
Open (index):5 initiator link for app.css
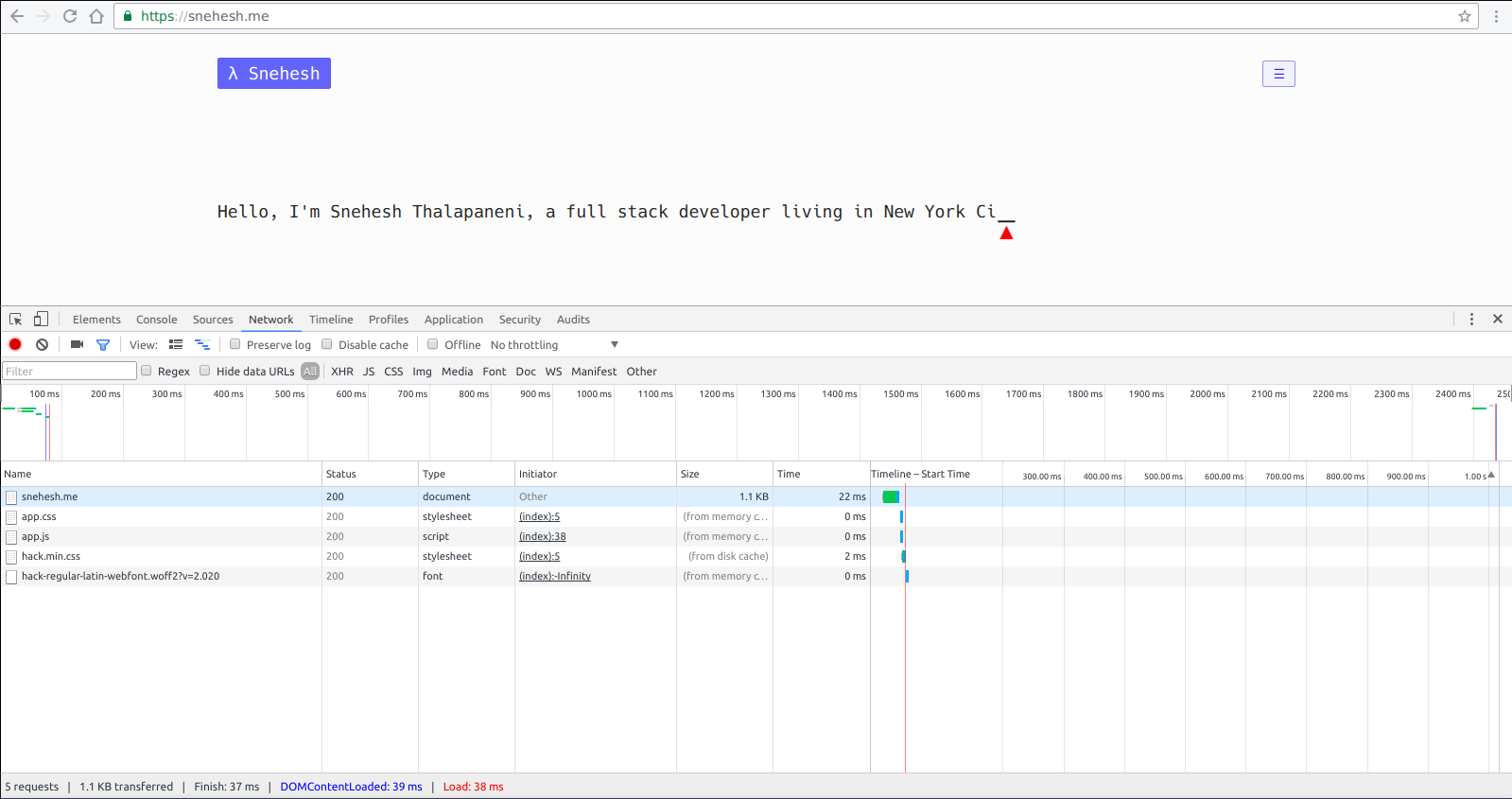(x=539, y=517)
